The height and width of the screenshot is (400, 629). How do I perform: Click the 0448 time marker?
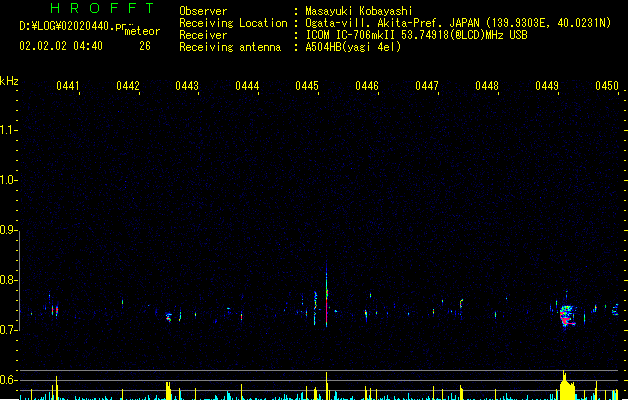point(487,86)
